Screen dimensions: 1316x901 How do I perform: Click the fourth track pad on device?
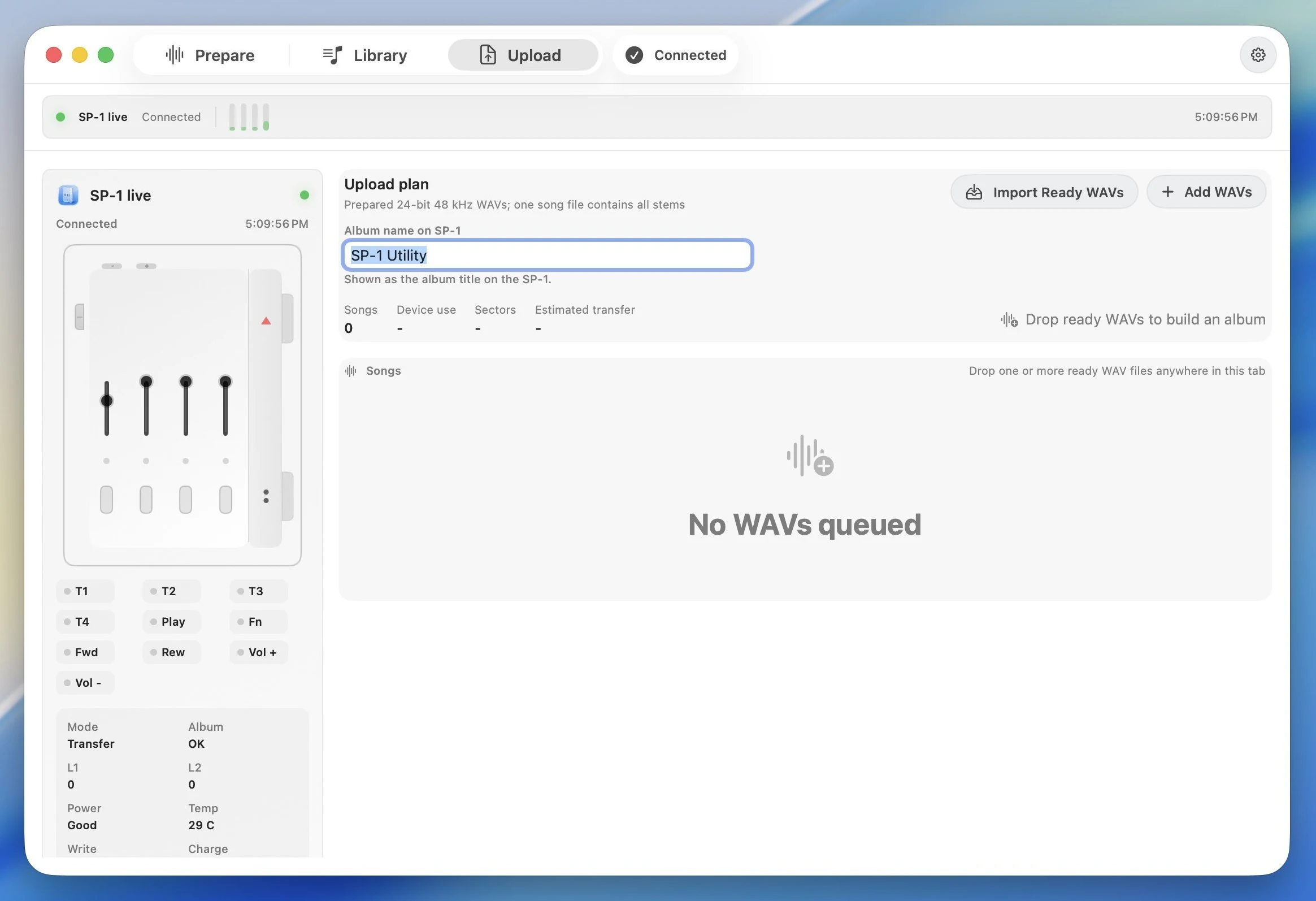(225, 500)
